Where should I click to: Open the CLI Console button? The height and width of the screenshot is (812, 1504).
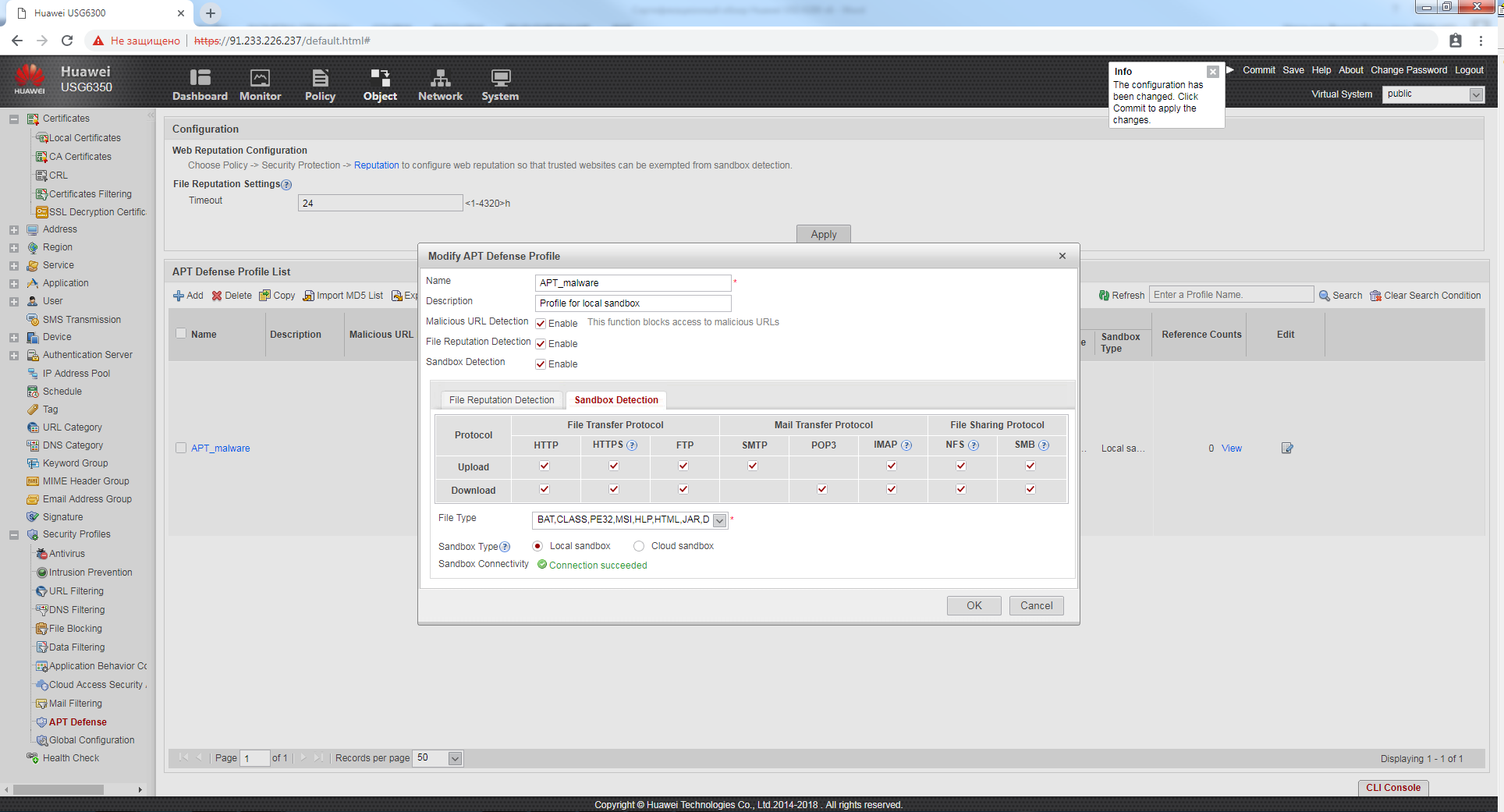[1393, 788]
